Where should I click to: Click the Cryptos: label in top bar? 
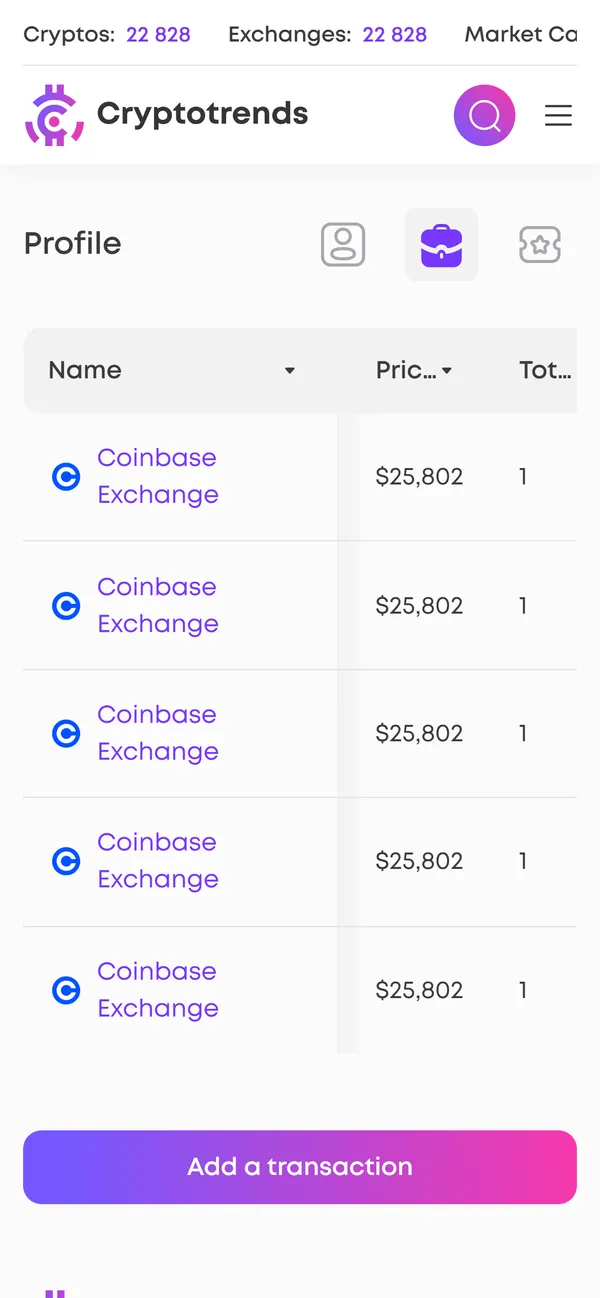click(68, 34)
